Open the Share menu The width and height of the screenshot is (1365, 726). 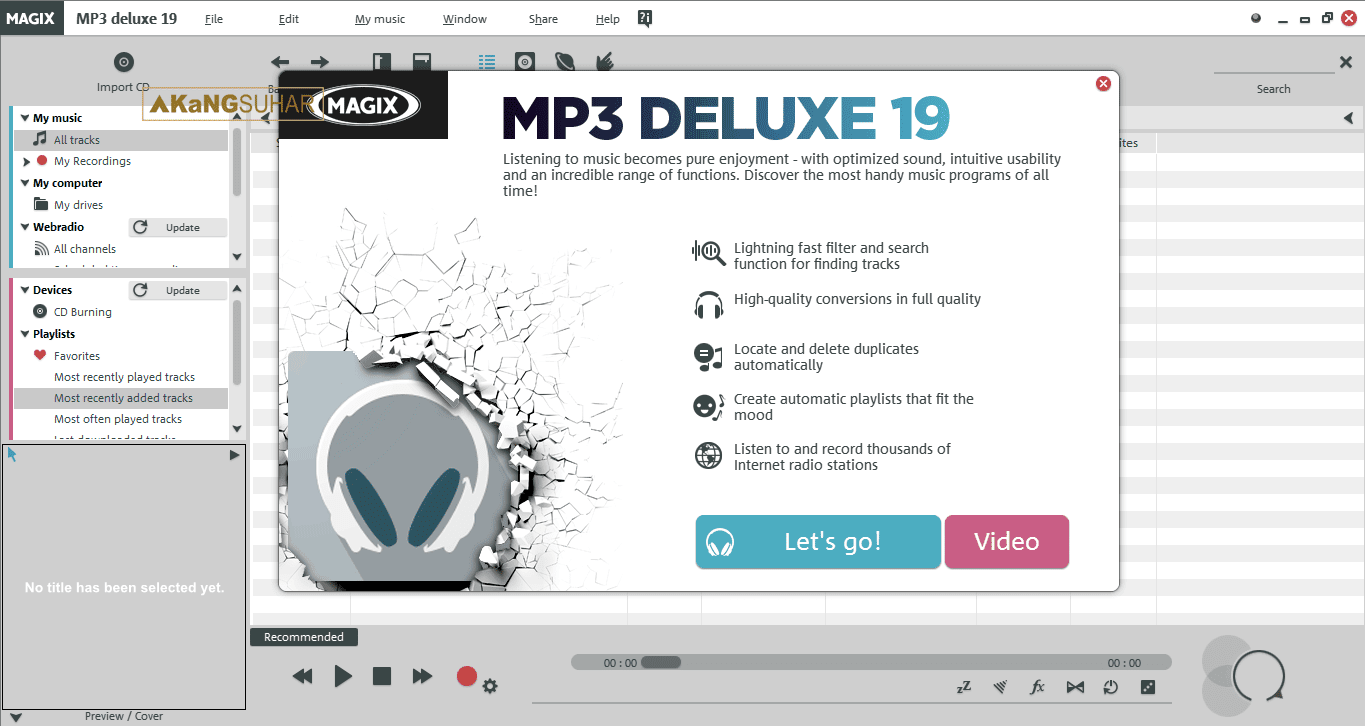click(544, 19)
